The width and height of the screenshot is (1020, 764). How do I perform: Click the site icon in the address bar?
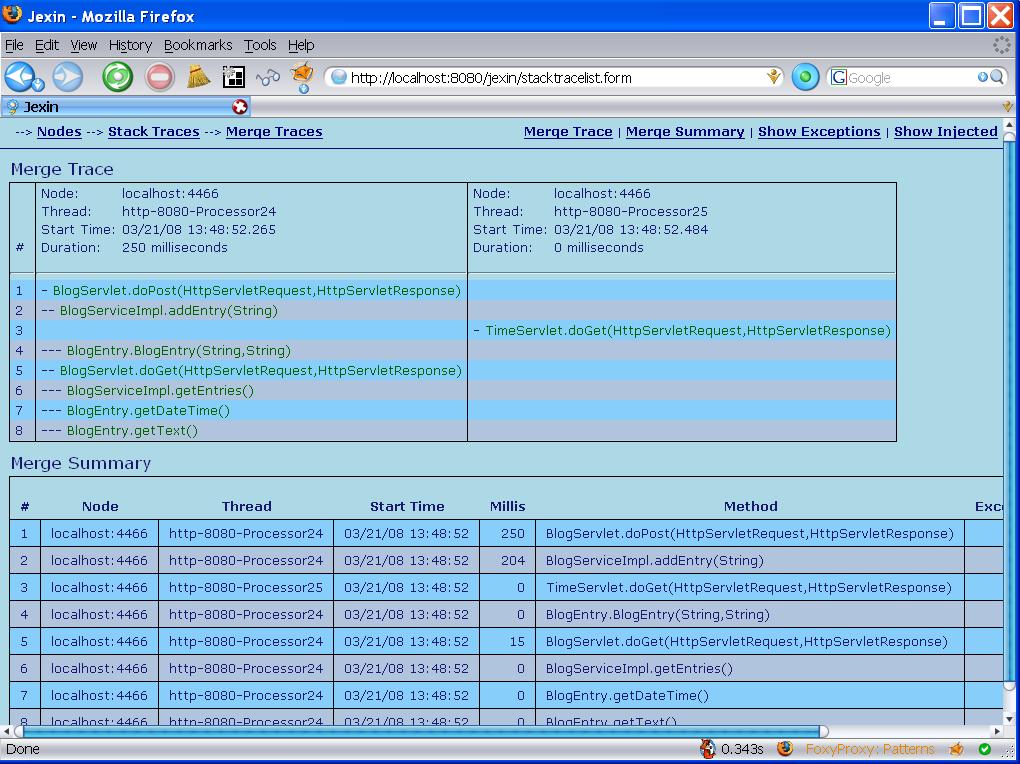(338, 77)
